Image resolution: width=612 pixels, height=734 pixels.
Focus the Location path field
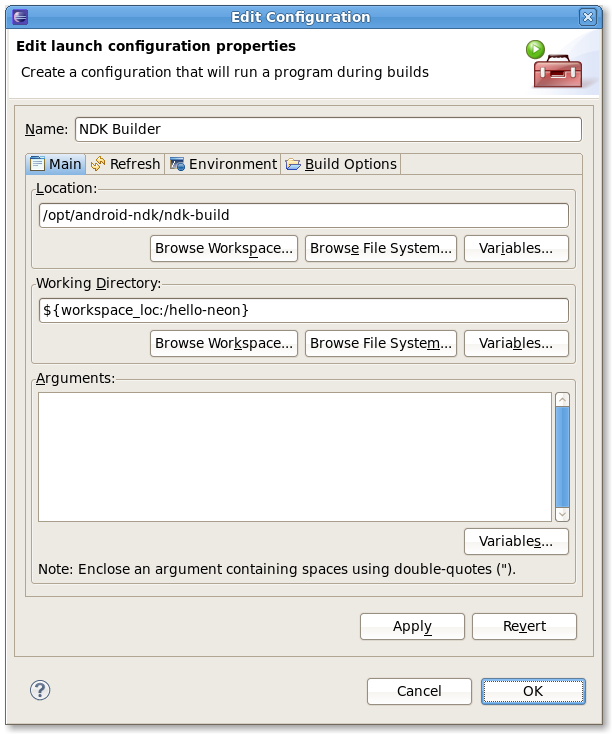point(304,215)
